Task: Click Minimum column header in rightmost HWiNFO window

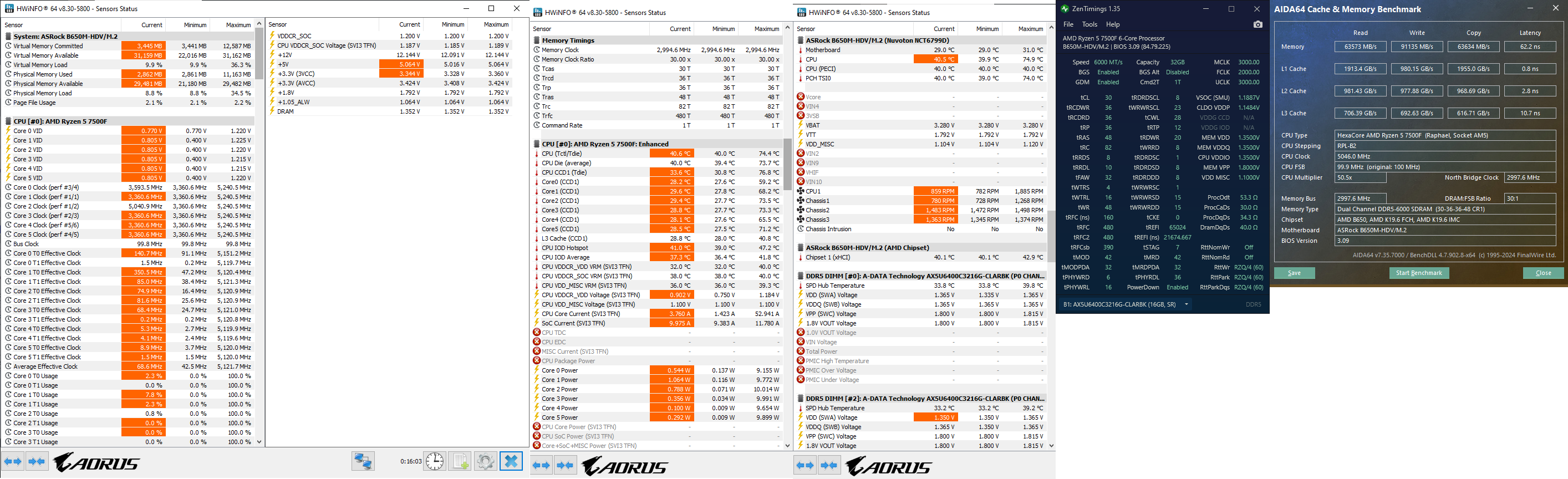Action: click(982, 29)
